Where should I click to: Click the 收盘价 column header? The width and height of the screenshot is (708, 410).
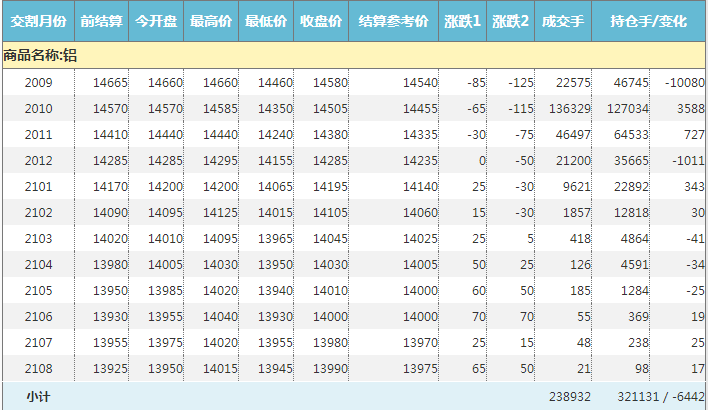pyautogui.click(x=321, y=21)
